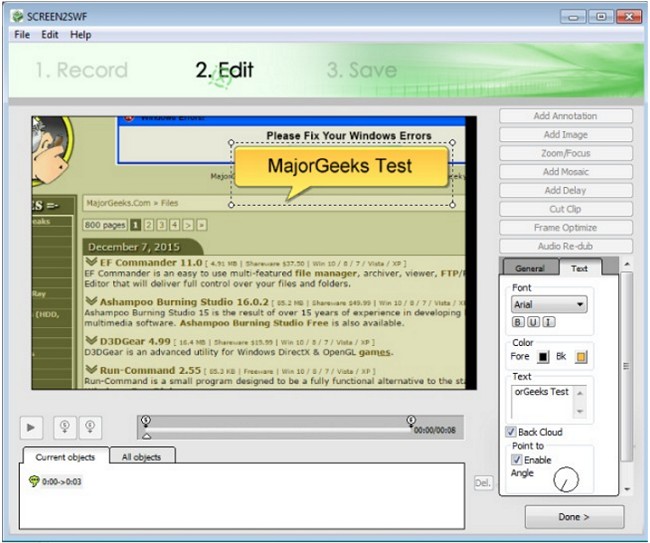650x543 pixels.
Task: Click the play button below the preview
Action: pyautogui.click(x=32, y=427)
